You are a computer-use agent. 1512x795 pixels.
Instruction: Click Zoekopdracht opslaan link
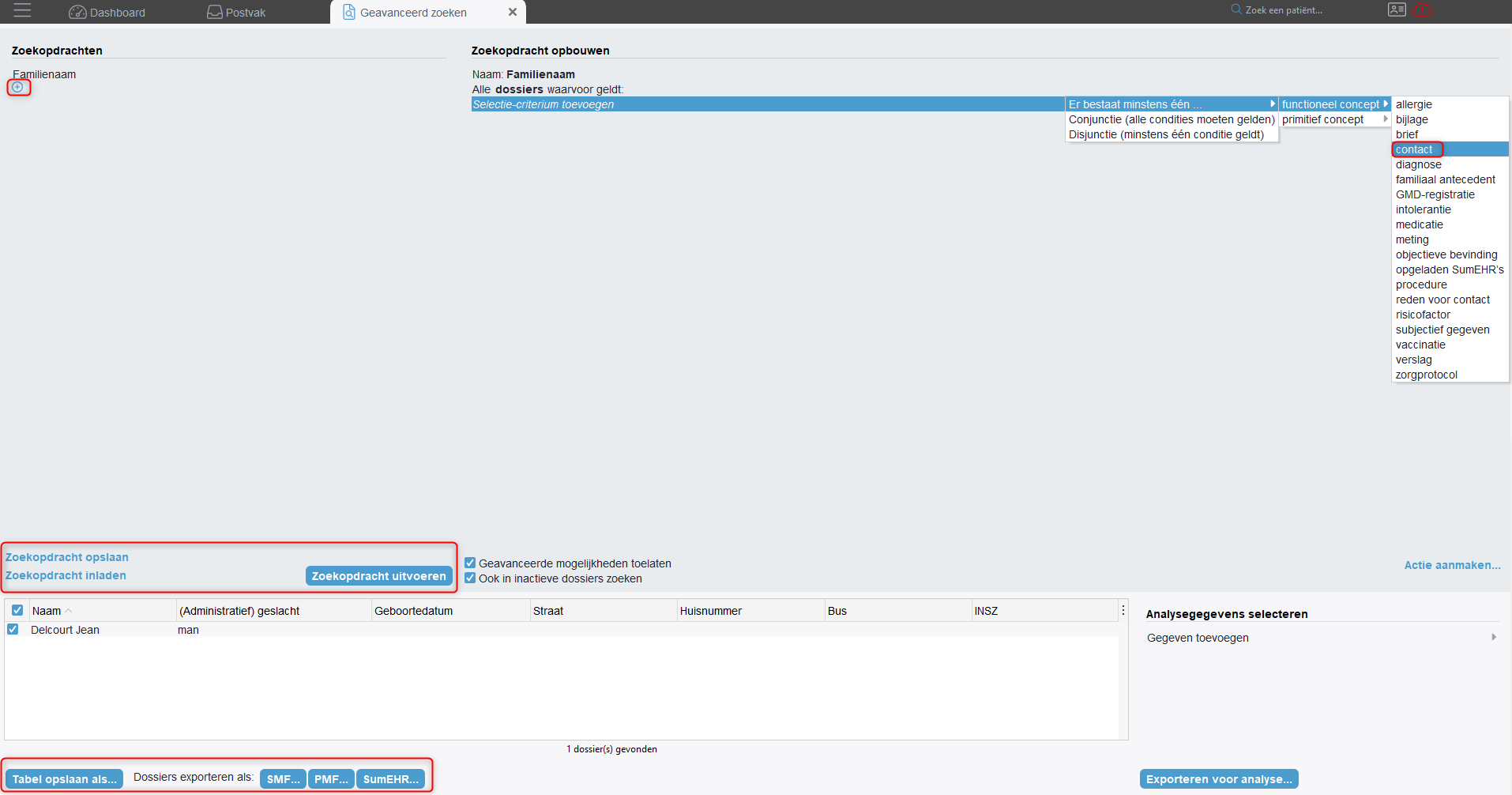coord(67,557)
